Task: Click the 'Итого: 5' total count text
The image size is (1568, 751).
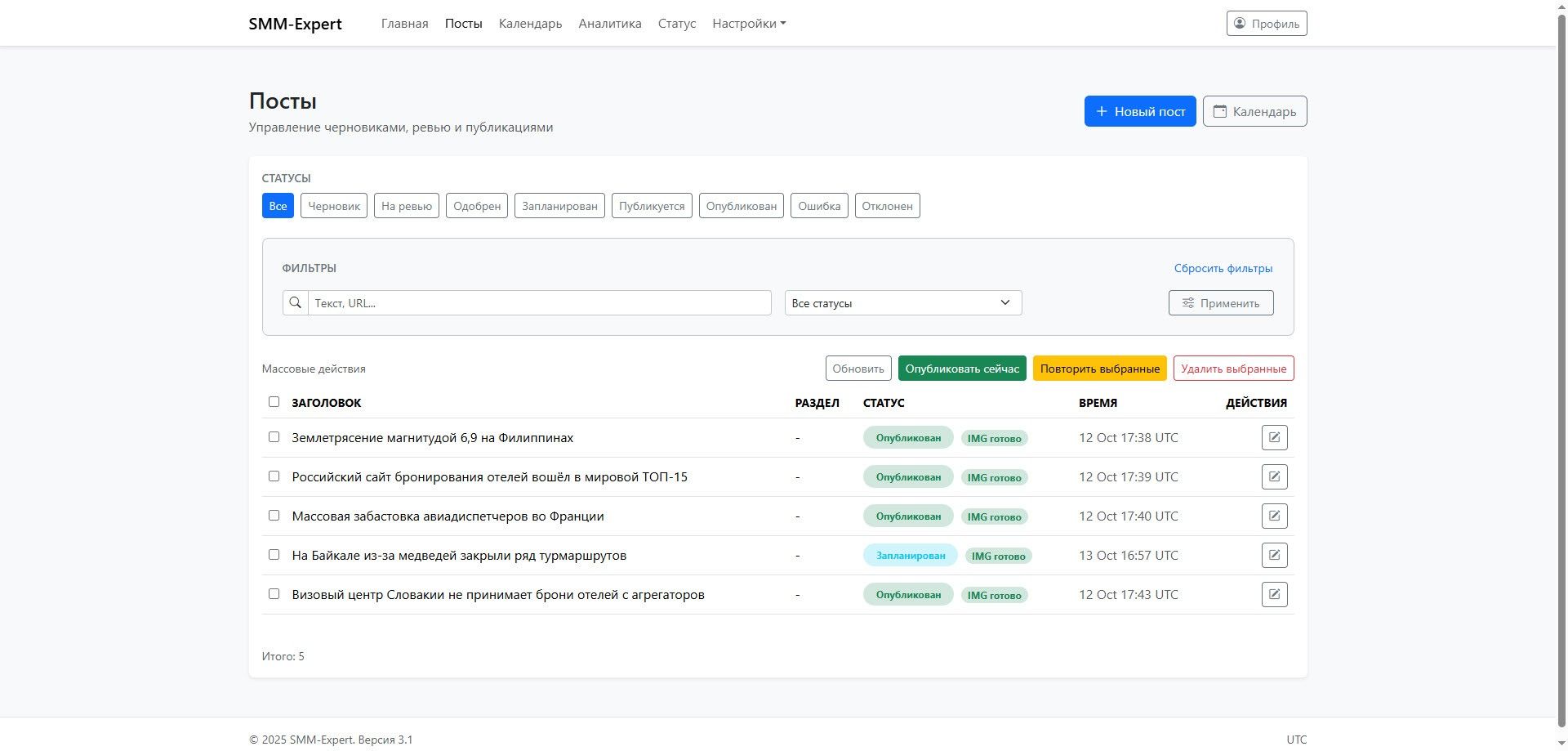Action: point(283,656)
